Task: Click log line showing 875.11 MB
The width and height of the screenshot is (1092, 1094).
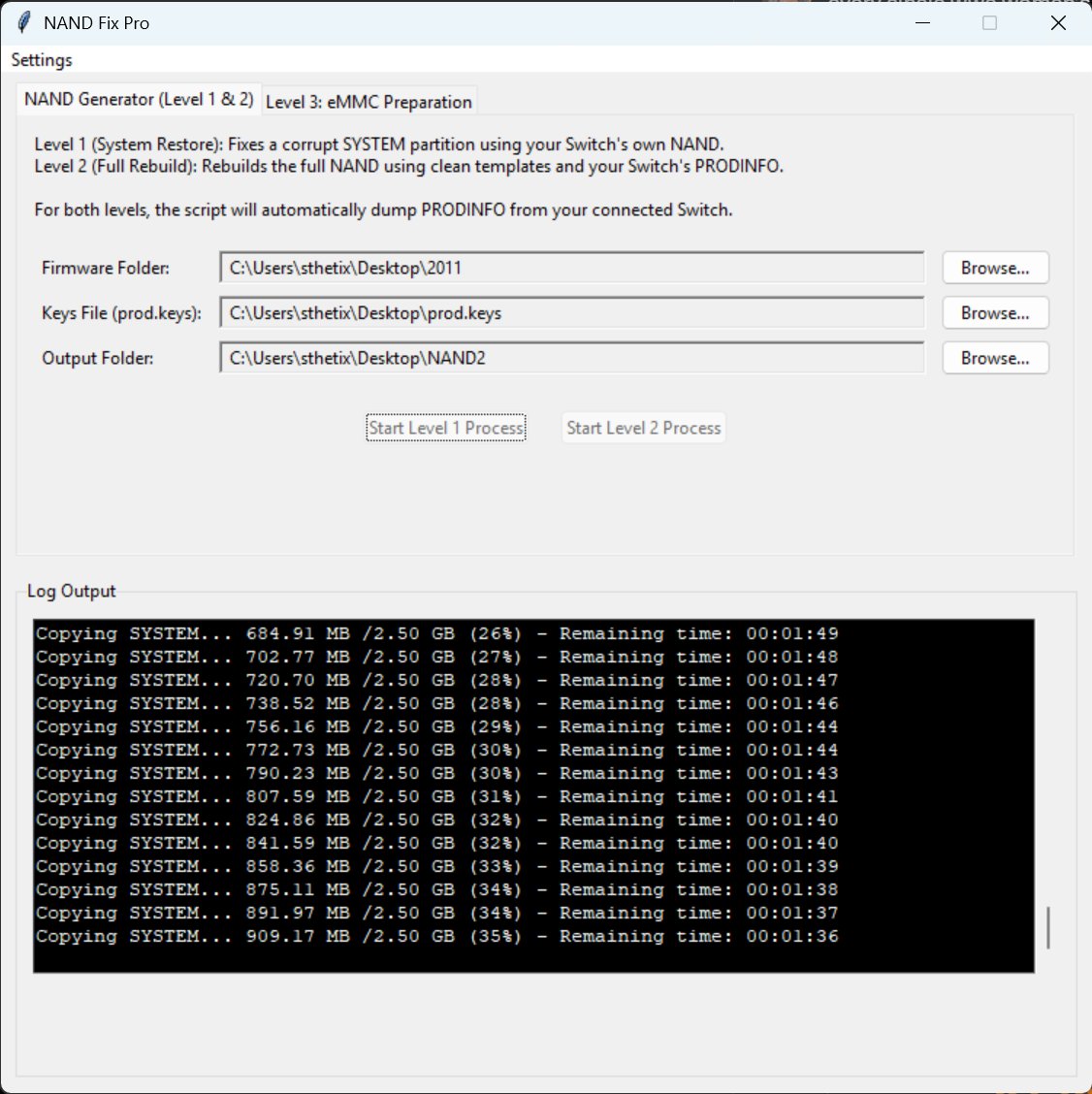Action: 436,889
